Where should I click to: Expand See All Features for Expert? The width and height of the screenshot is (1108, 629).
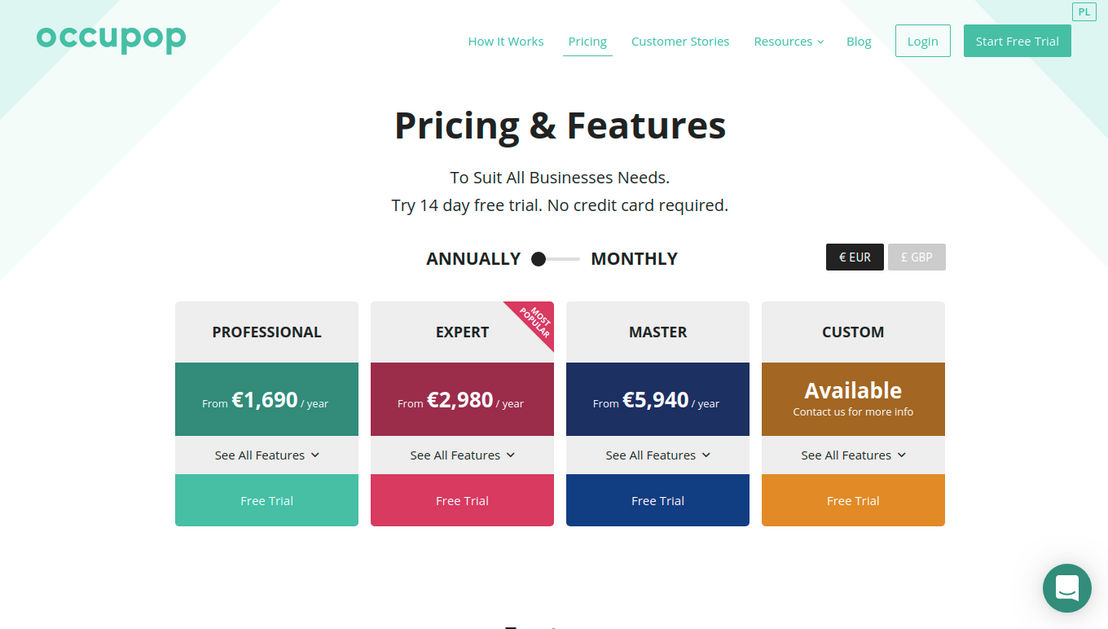(462, 455)
